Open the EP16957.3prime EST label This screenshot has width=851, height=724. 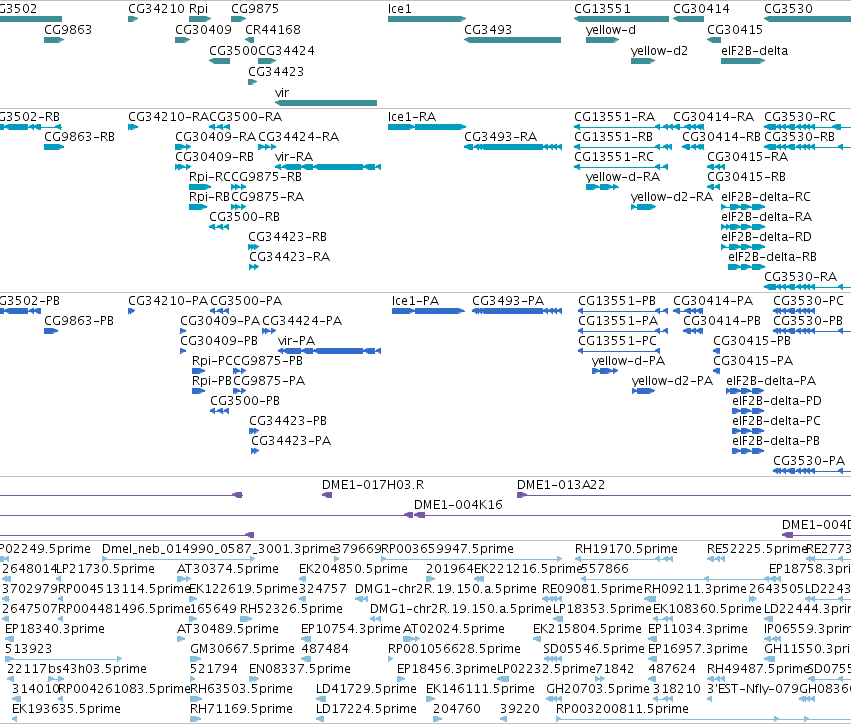tap(698, 649)
